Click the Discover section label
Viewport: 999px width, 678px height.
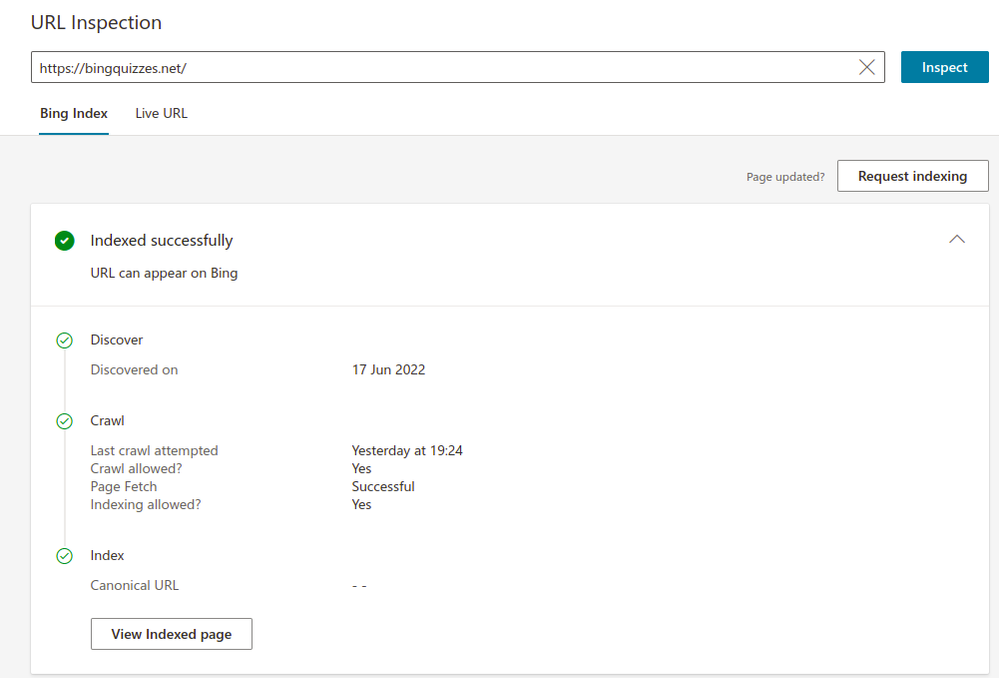pyautogui.click(x=117, y=340)
